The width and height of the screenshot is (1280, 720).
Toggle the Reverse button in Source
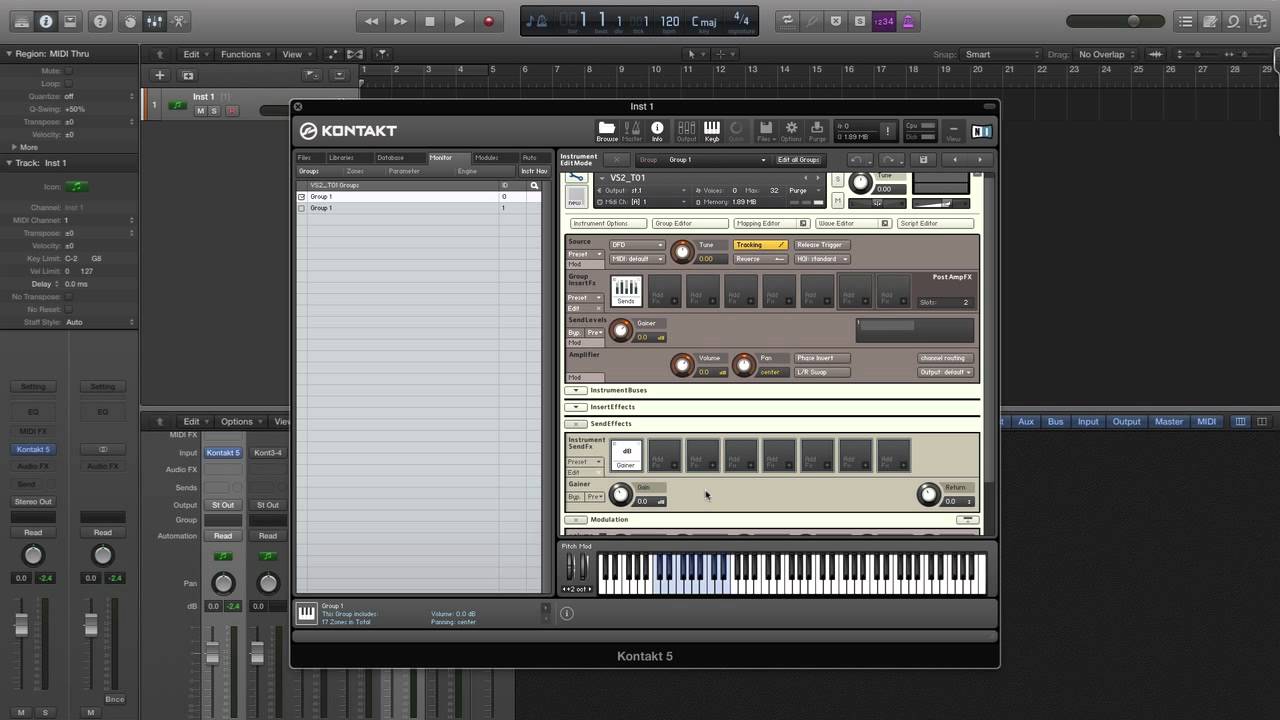(760, 259)
